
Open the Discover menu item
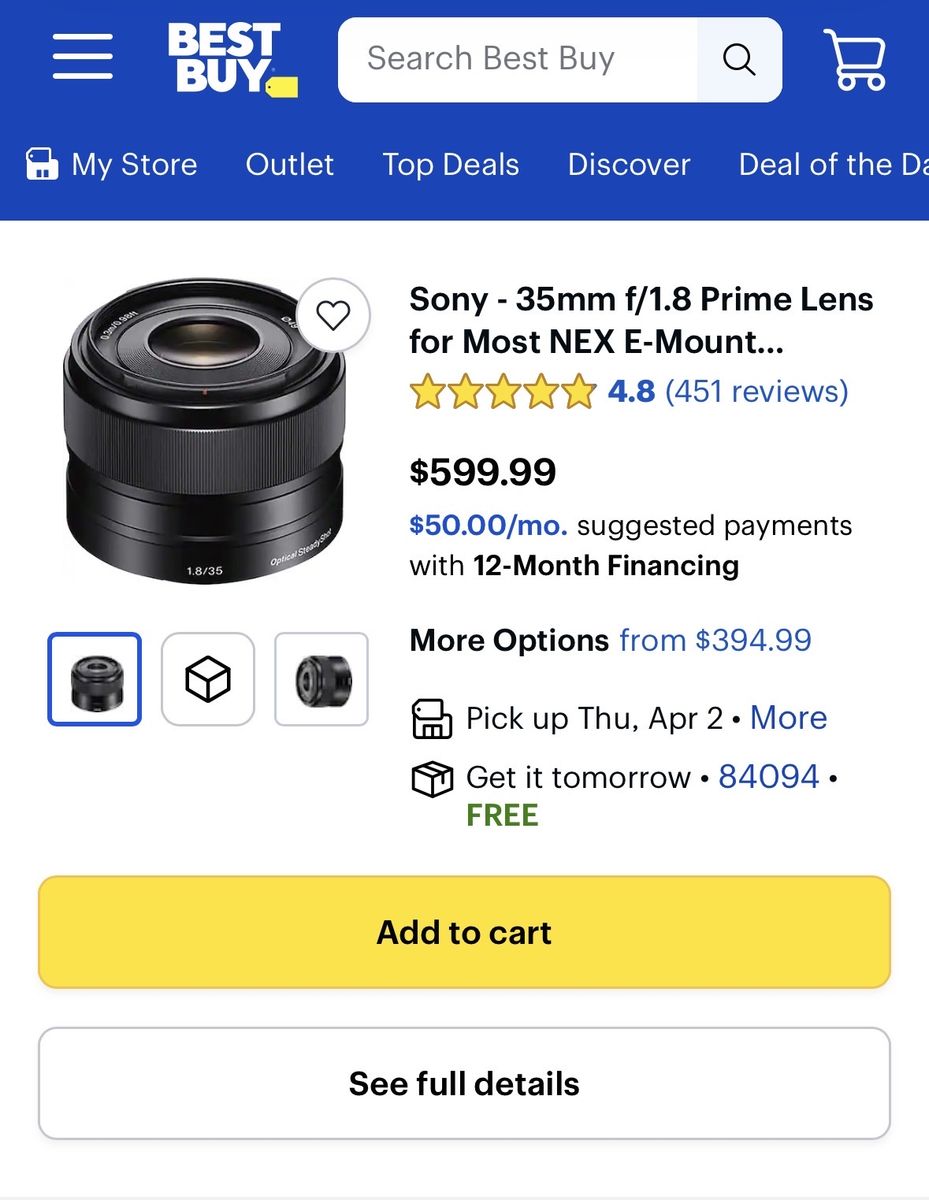point(629,164)
